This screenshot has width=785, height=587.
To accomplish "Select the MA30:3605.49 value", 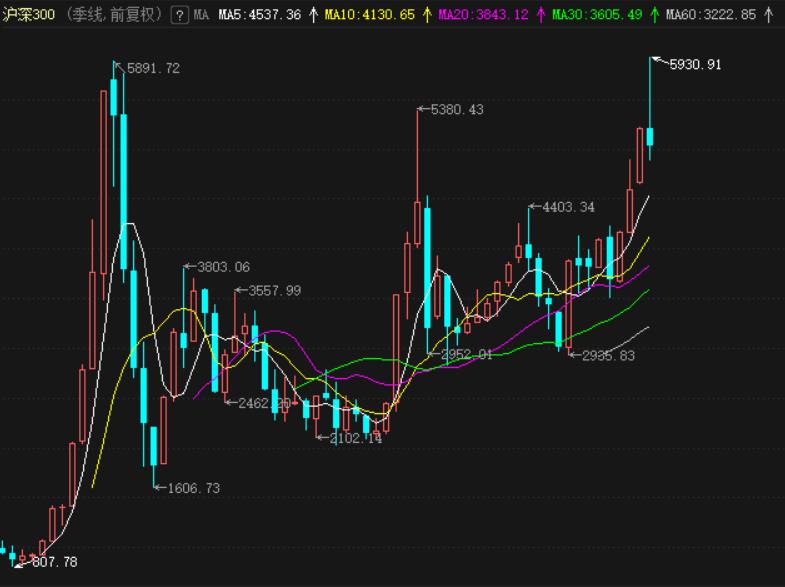I will click(597, 15).
